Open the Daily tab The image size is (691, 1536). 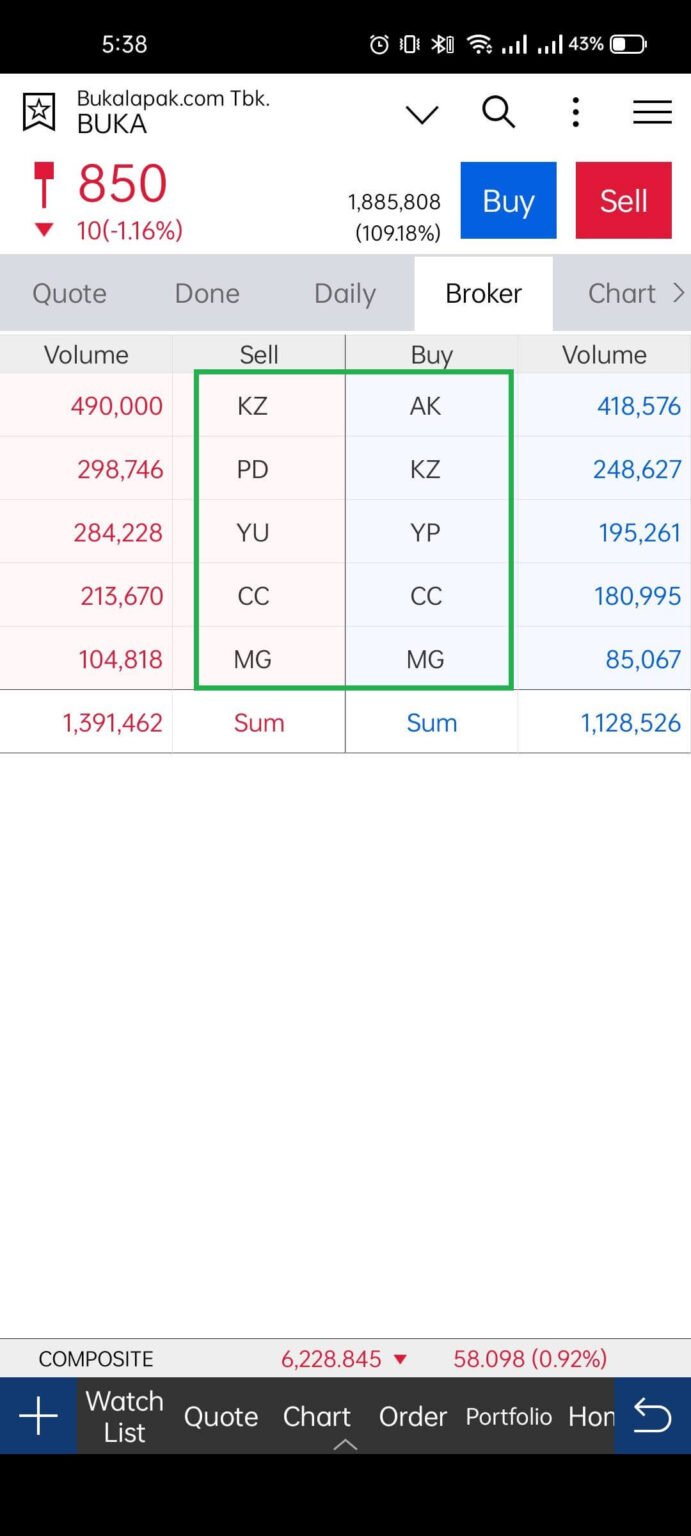(344, 293)
